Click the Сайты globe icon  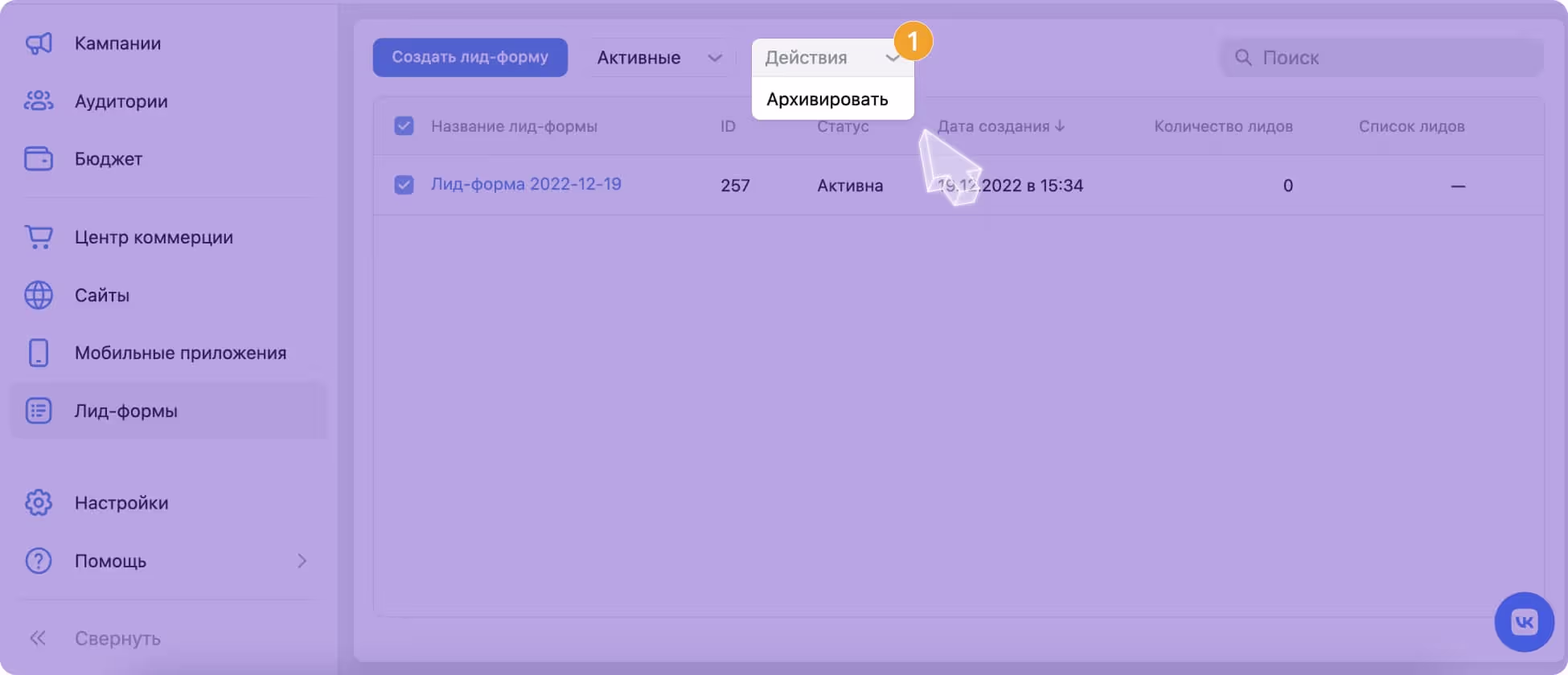(x=39, y=295)
